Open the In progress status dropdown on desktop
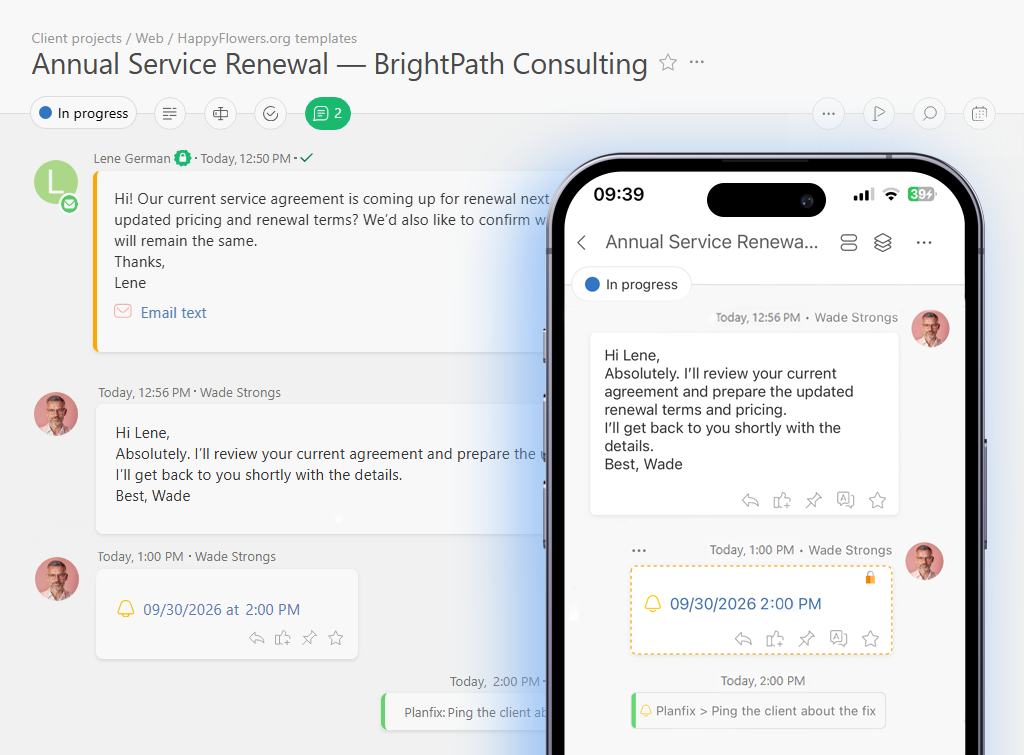 (x=84, y=113)
